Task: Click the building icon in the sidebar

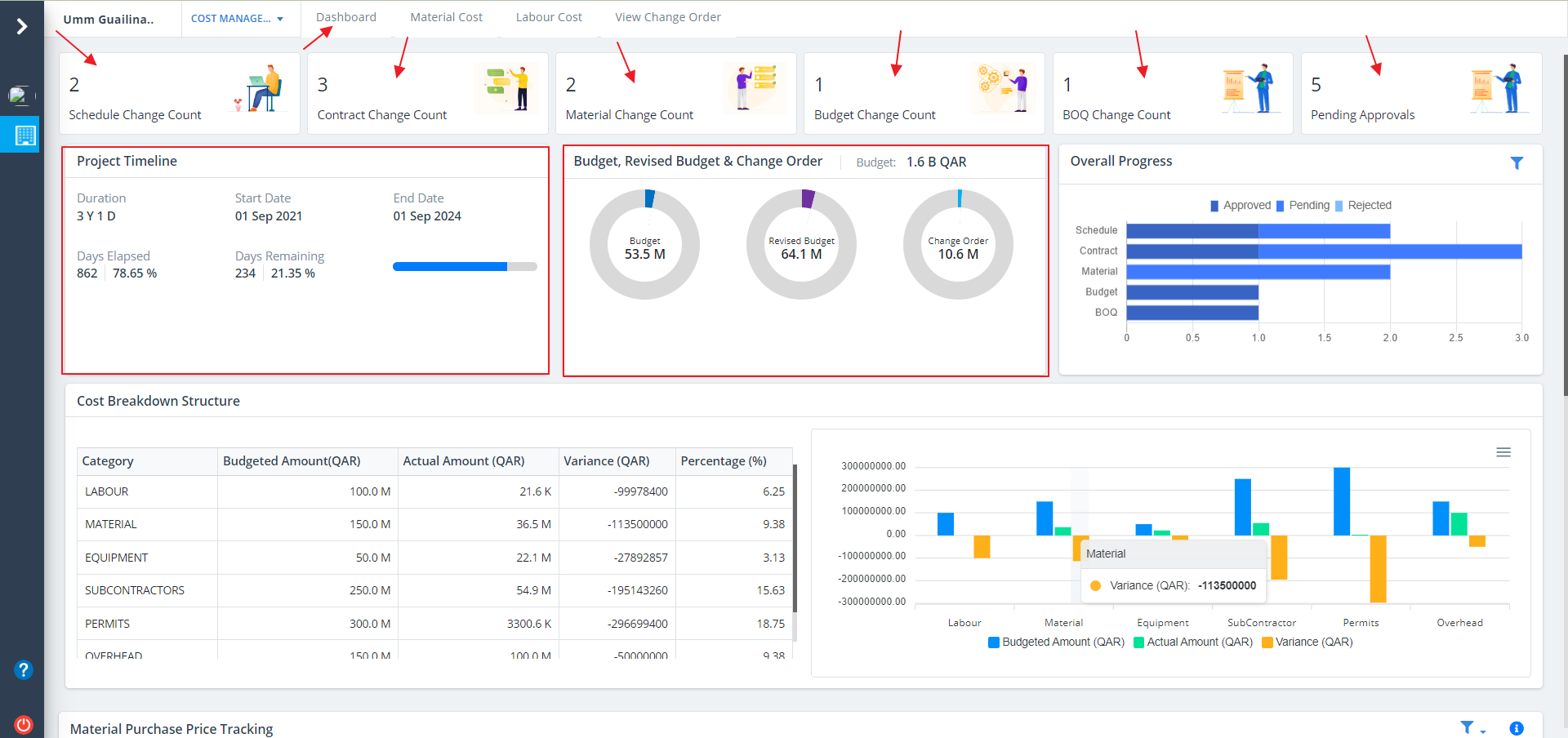Action: [x=25, y=136]
